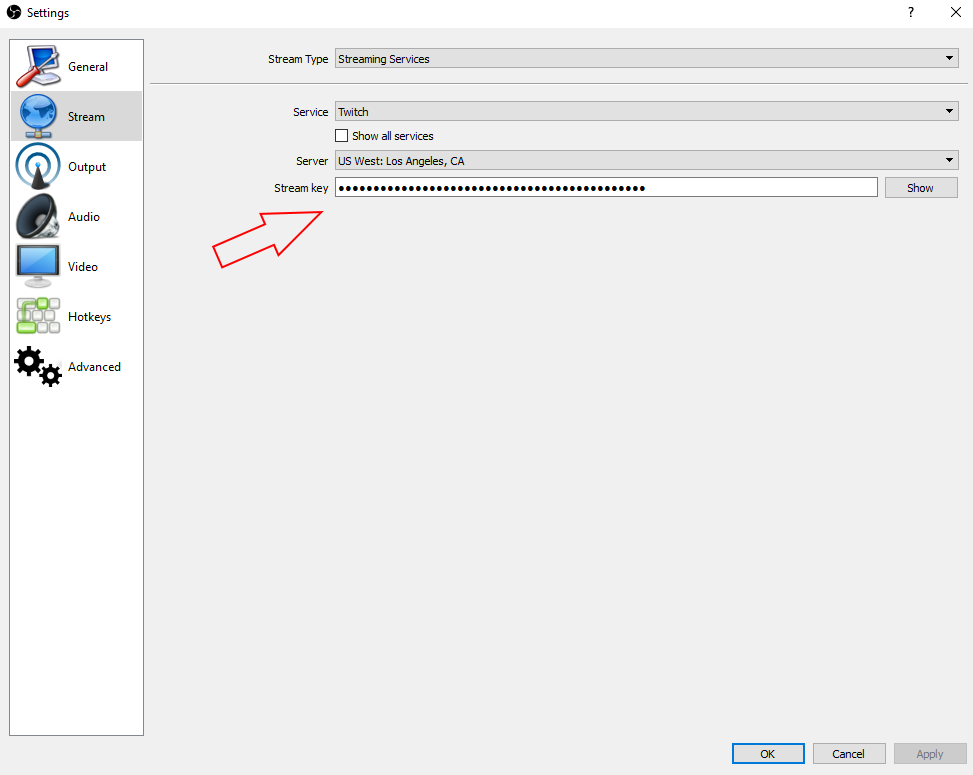Expand the Service dropdown showing Twitch
Screen dimensions: 973x775
pyautogui.click(x=647, y=111)
